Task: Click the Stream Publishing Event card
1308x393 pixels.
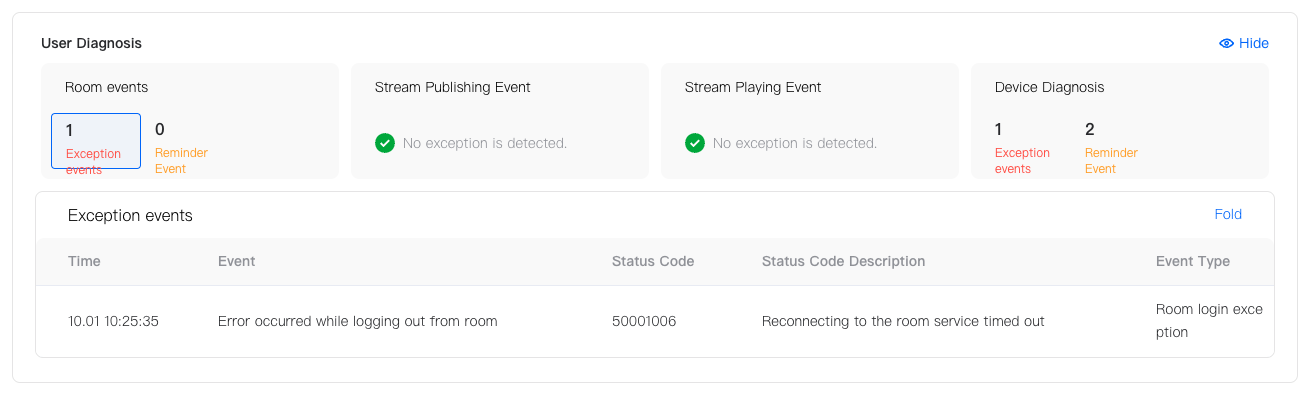Action: pyautogui.click(x=500, y=121)
